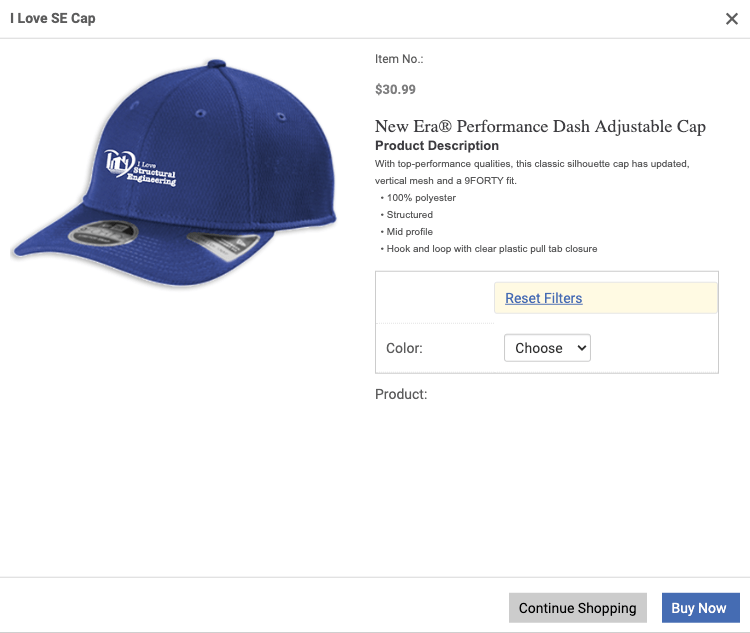The image size is (750, 633).
Task: Open the Color Choose dropdown
Action: [x=547, y=348]
